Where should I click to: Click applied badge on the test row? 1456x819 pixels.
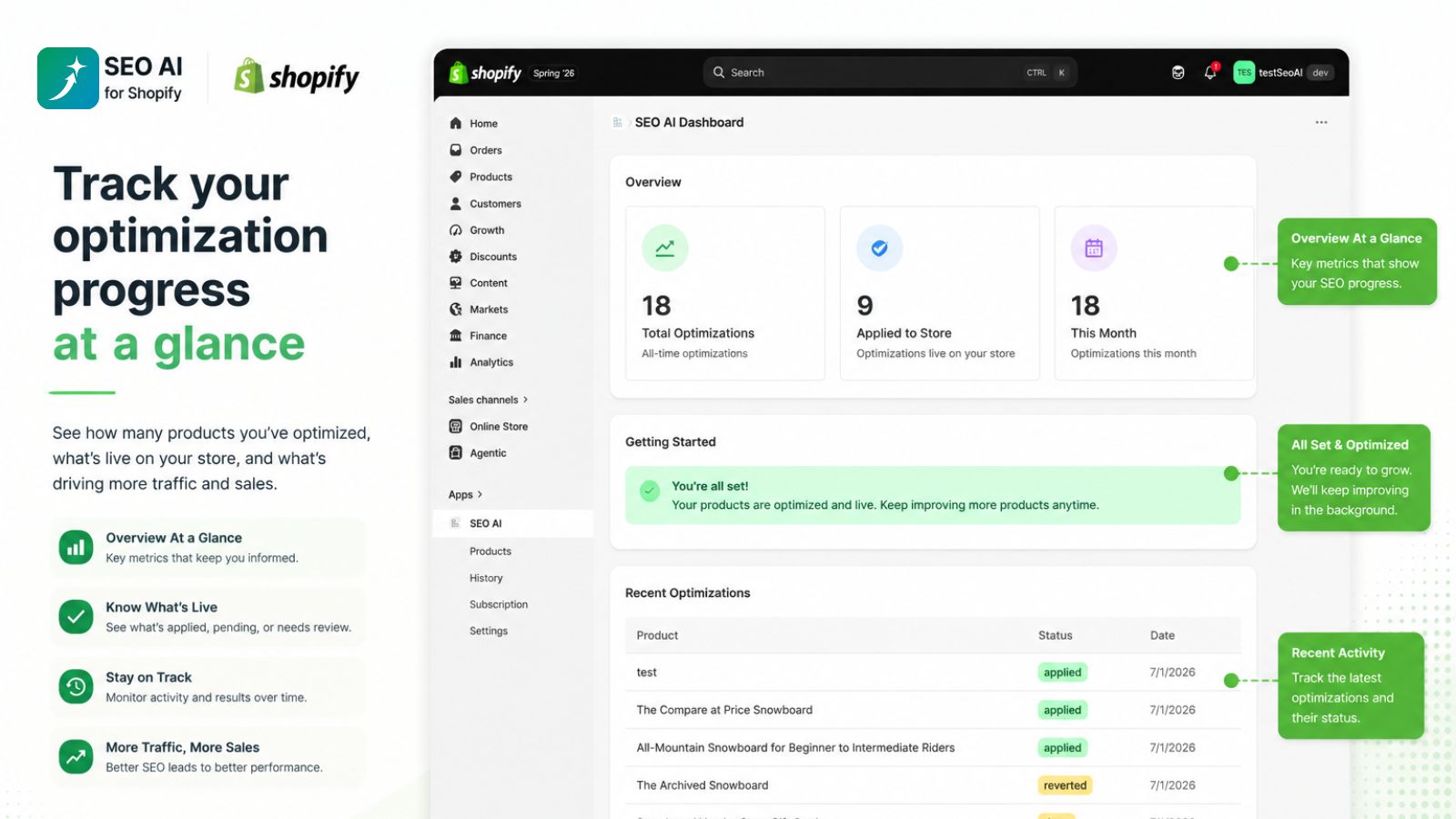click(x=1063, y=672)
